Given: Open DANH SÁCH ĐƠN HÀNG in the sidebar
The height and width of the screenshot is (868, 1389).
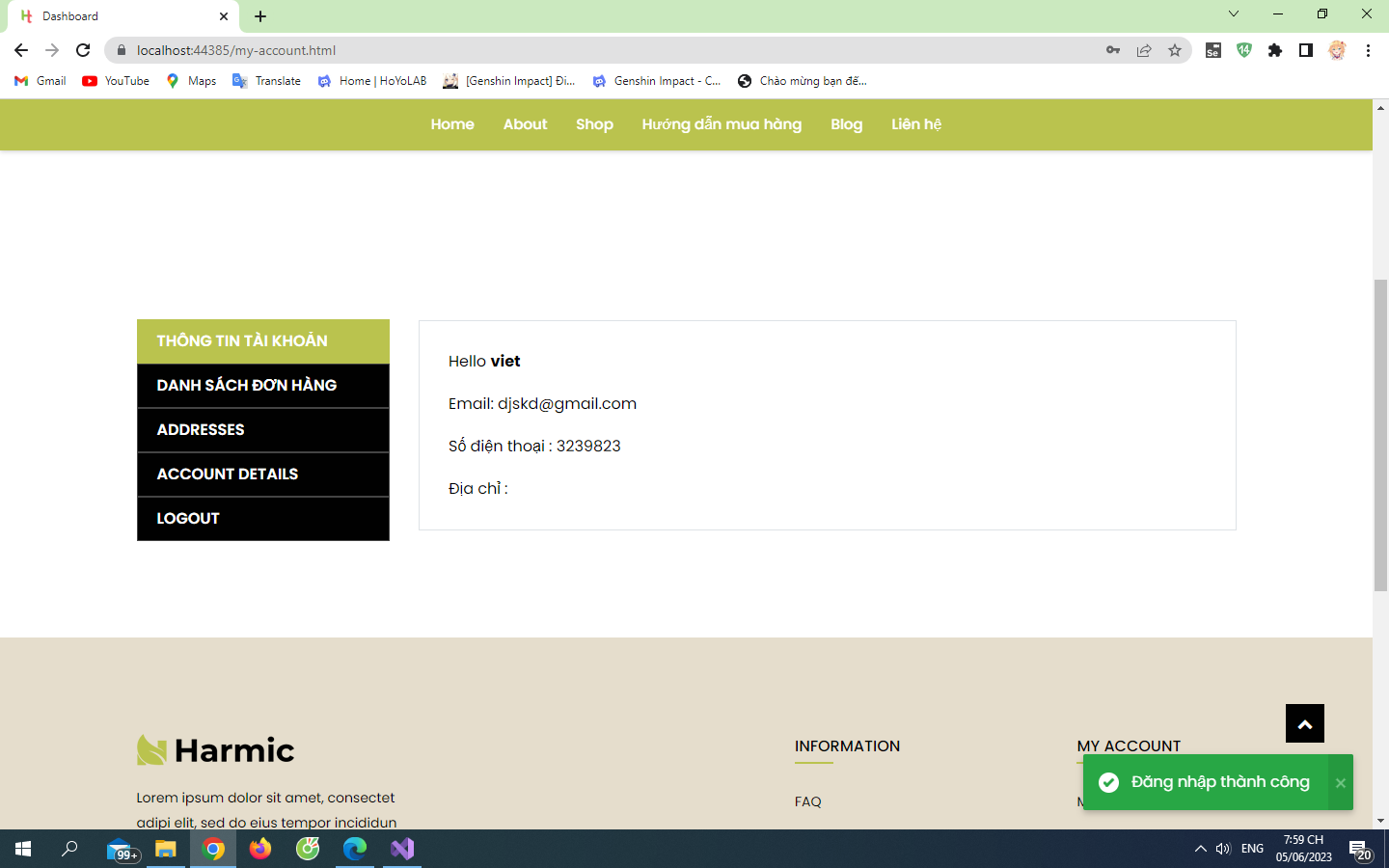Looking at the screenshot, I should (246, 385).
